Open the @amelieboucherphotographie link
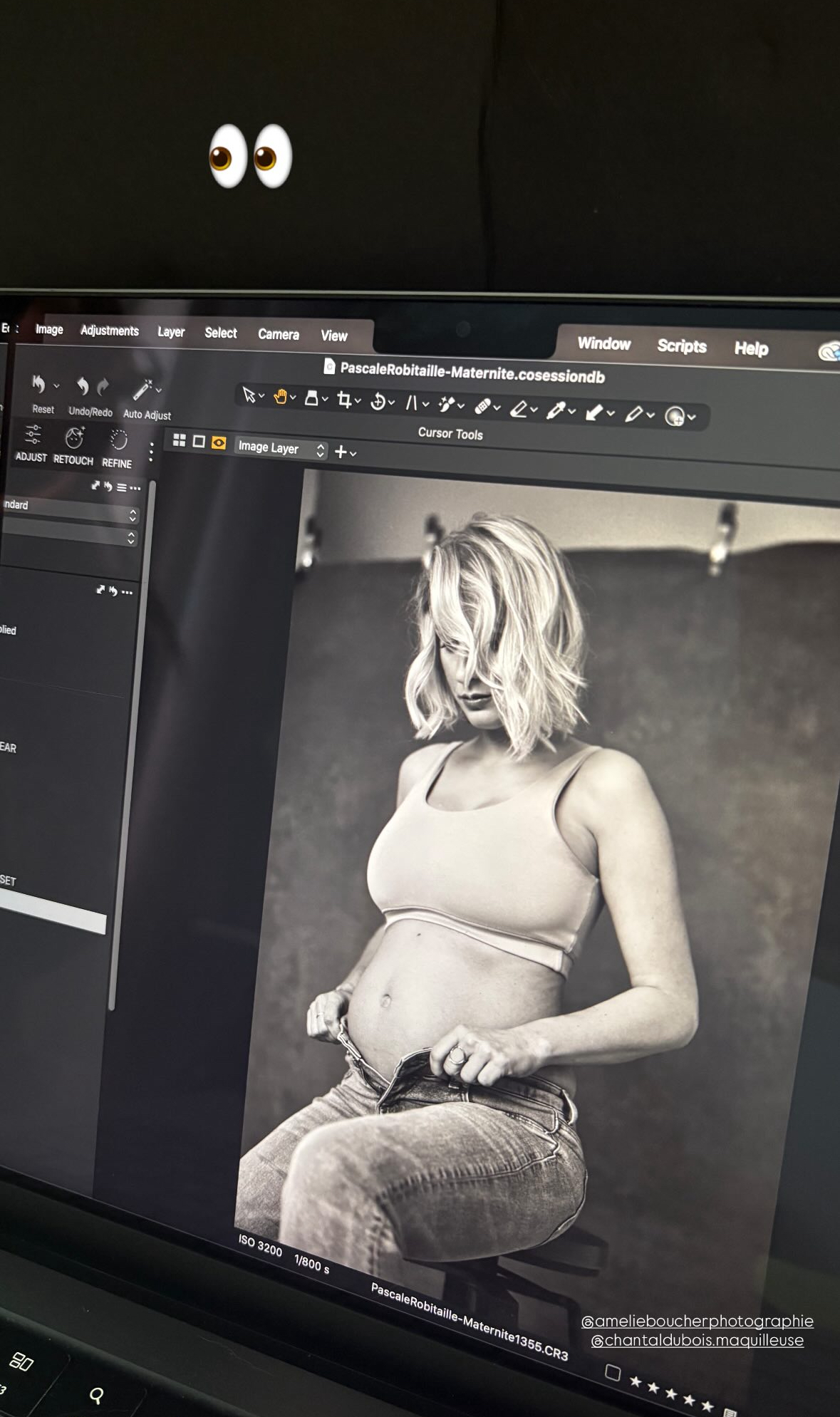 click(697, 1321)
